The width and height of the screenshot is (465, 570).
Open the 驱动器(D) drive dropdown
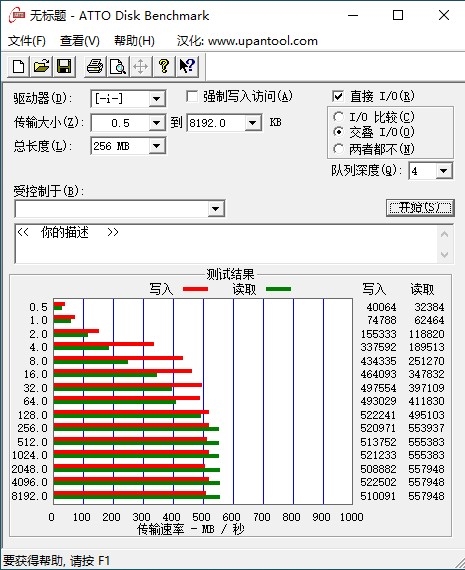click(157, 99)
